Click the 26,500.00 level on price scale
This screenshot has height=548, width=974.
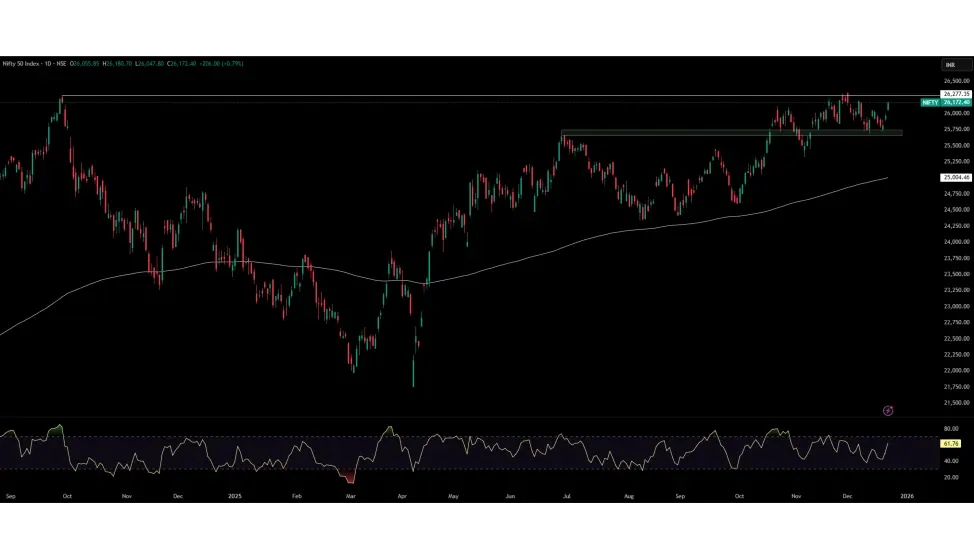tap(957, 81)
